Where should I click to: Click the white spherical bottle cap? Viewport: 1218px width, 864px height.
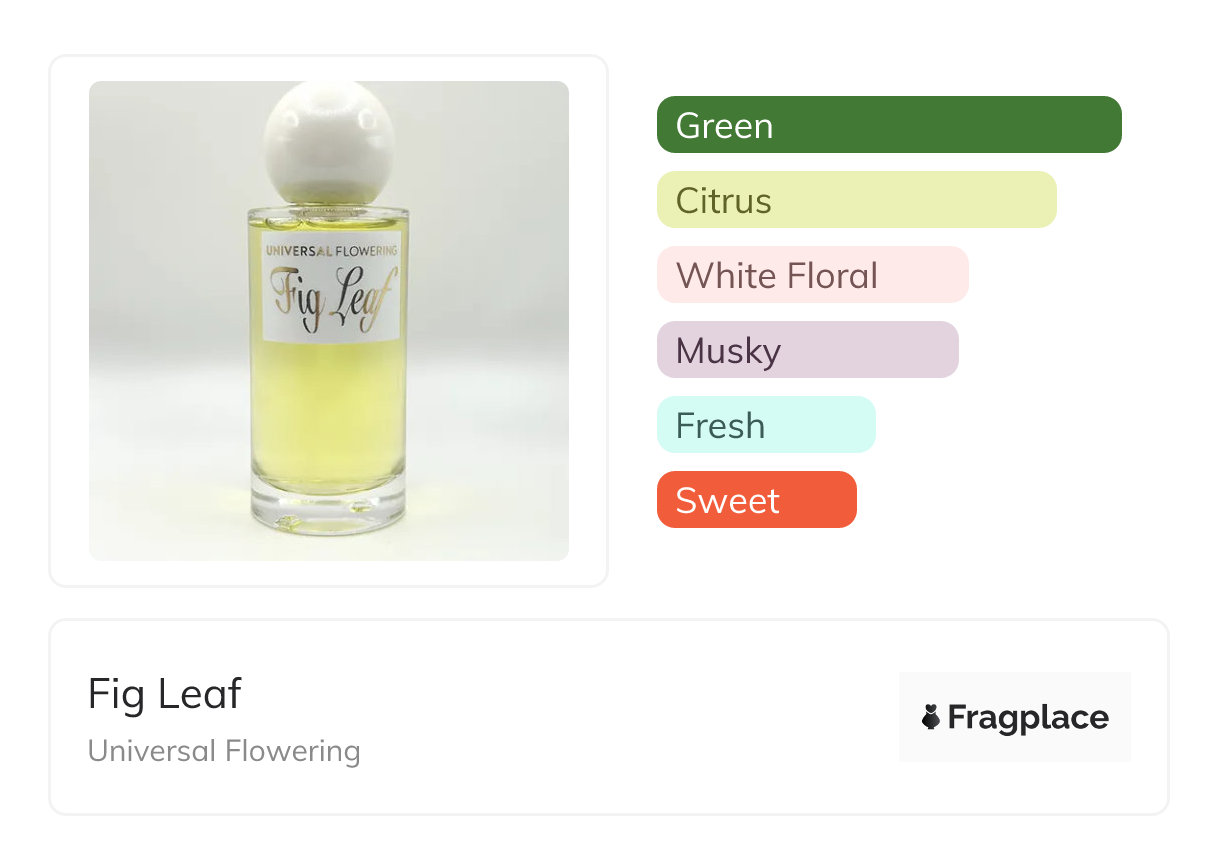coord(329,141)
